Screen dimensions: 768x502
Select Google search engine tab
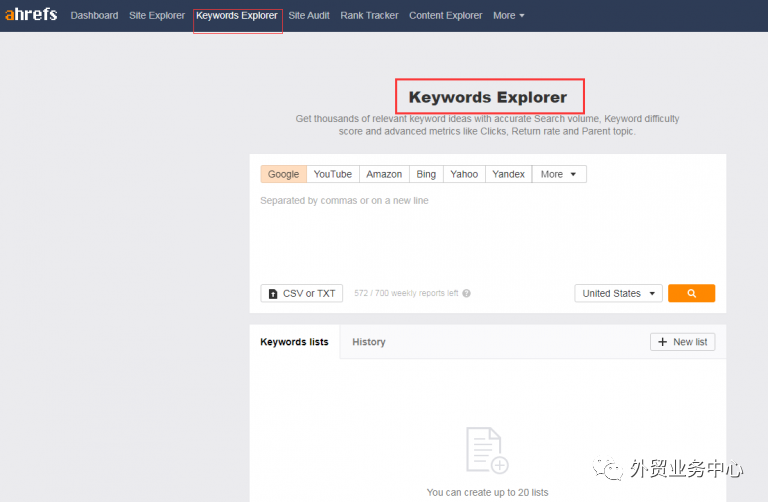point(284,174)
